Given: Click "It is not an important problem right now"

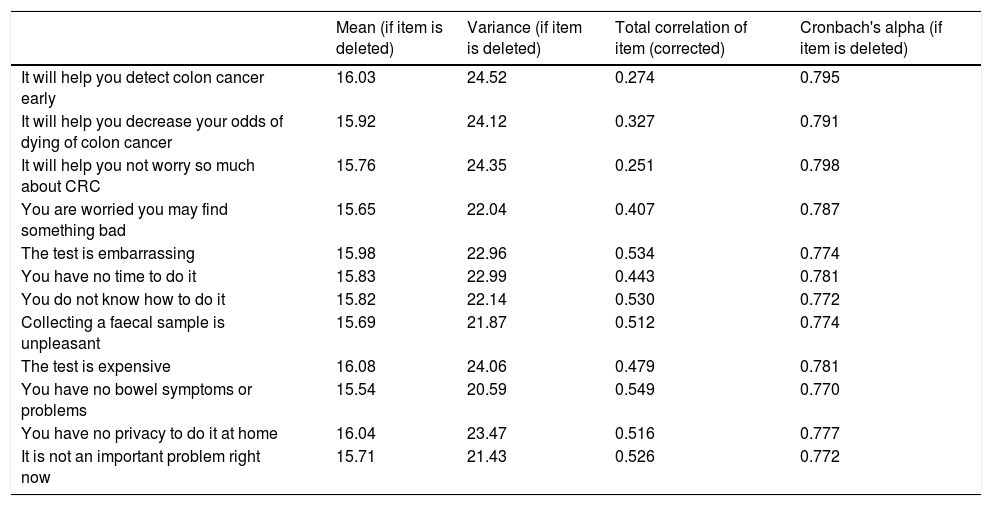Looking at the screenshot, I should tap(140, 466).
